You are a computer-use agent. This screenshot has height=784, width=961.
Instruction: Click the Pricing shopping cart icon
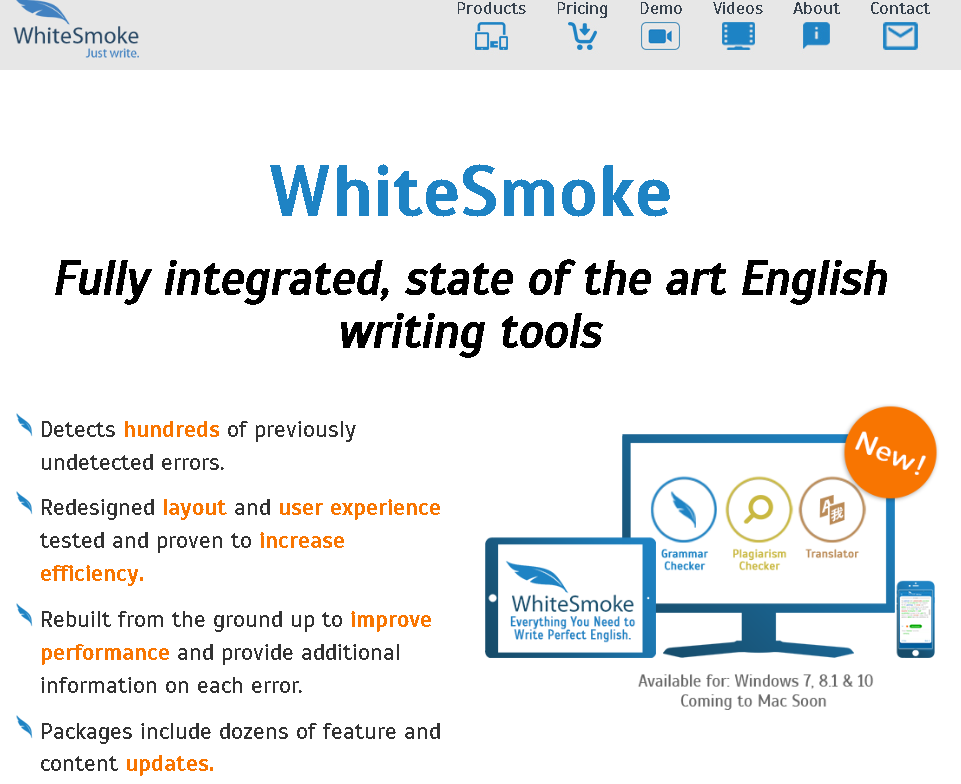click(582, 36)
